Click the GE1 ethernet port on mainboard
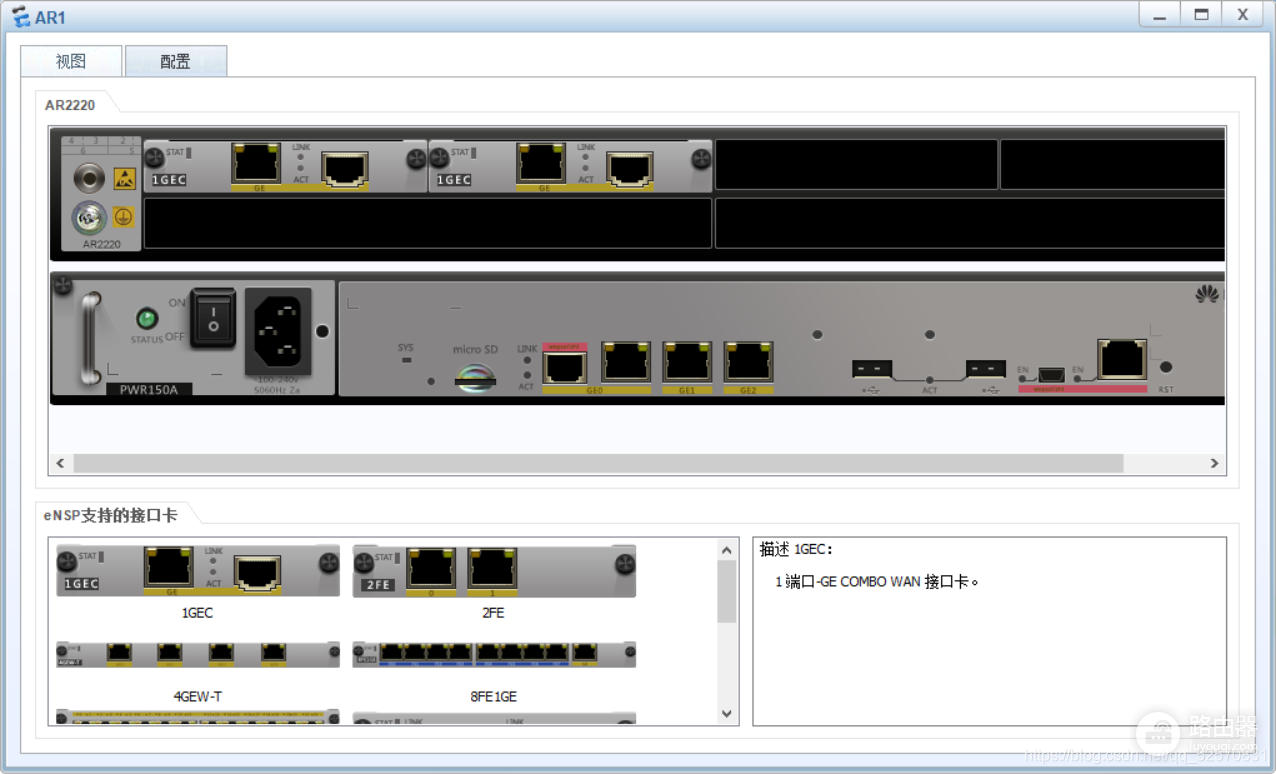 (x=687, y=363)
